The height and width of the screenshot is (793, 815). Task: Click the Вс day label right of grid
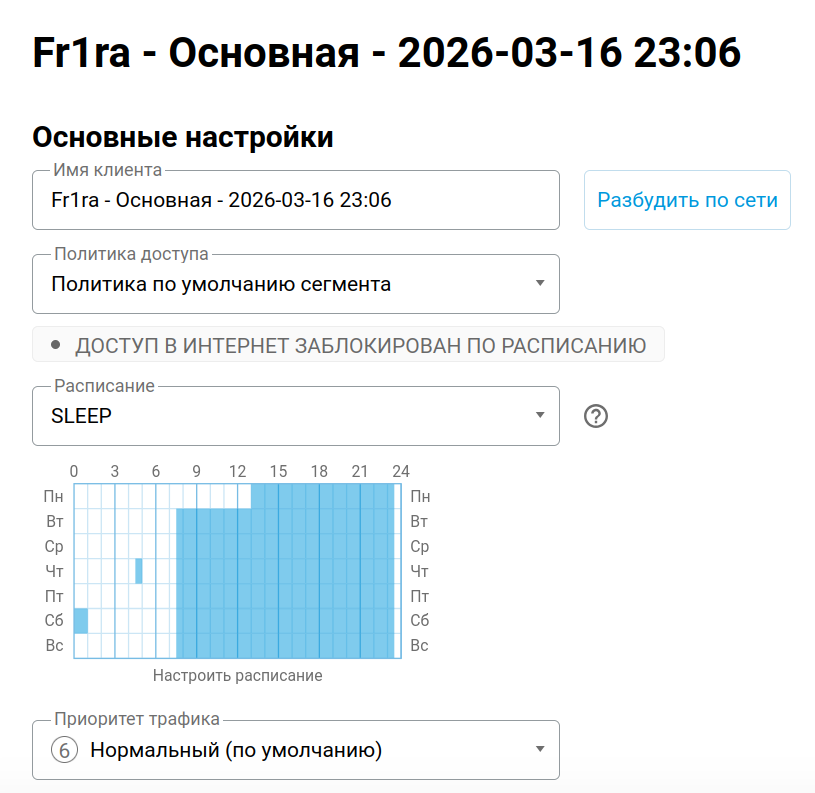pos(420,645)
